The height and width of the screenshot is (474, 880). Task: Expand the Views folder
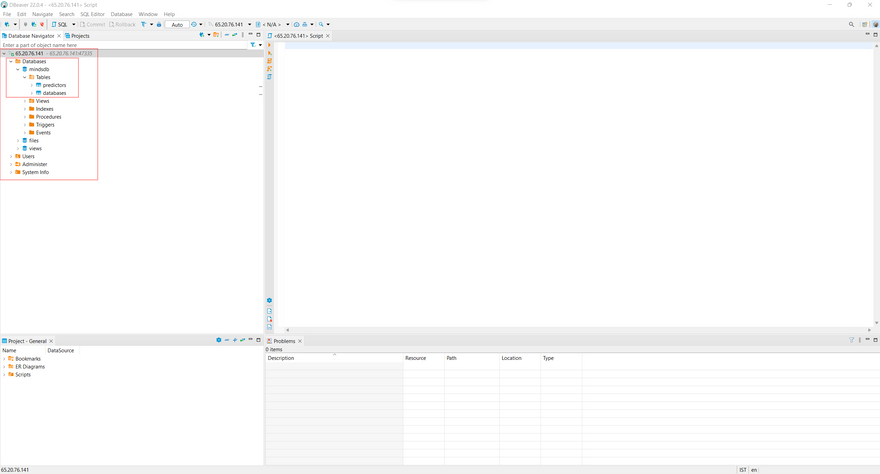[x=25, y=101]
